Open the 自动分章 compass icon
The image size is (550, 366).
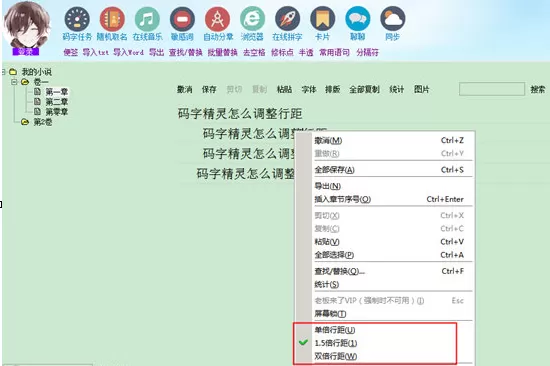[217, 19]
